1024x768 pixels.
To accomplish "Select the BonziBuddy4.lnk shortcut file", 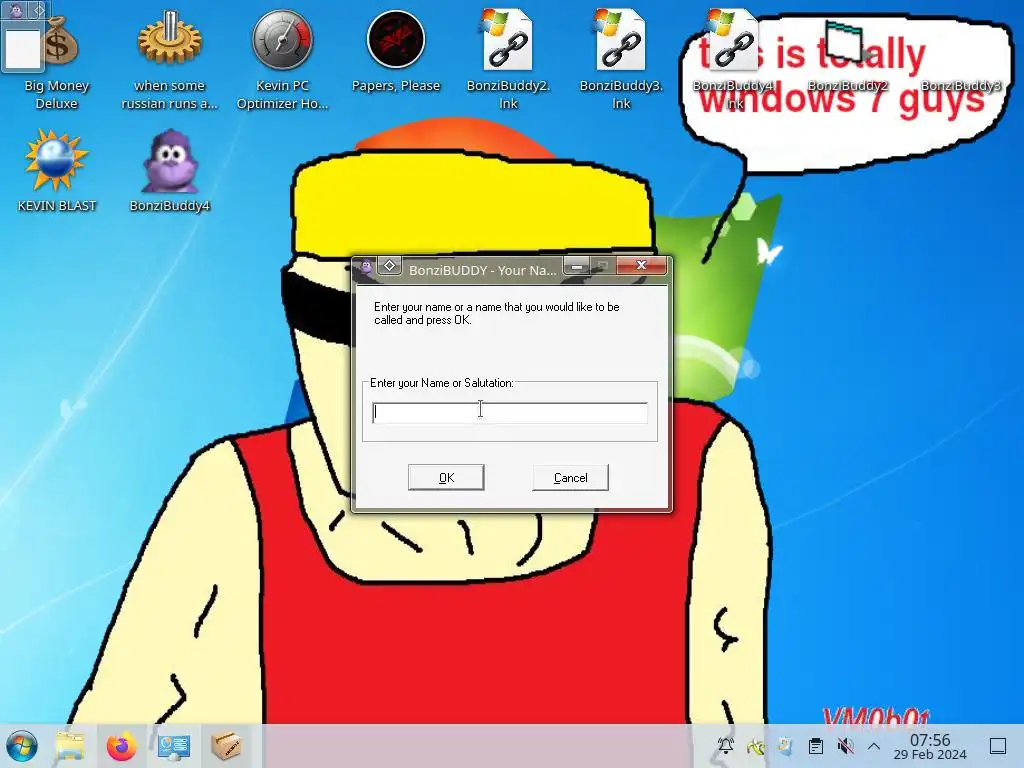I will 734,59.
